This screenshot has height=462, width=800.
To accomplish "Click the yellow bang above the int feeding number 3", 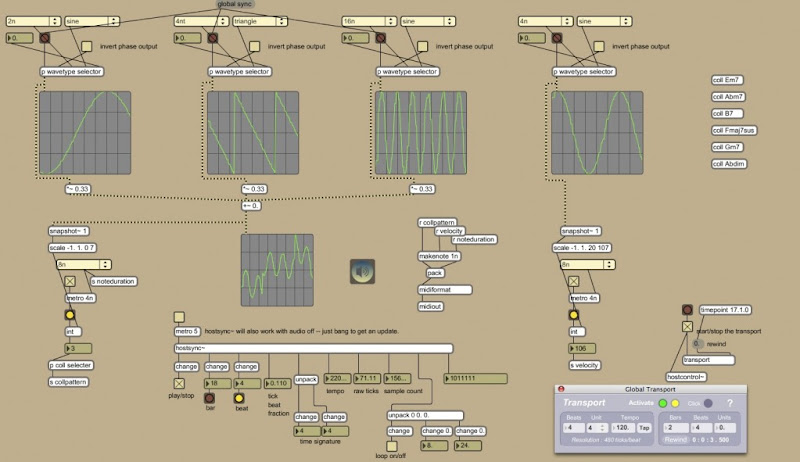I will (x=70, y=315).
